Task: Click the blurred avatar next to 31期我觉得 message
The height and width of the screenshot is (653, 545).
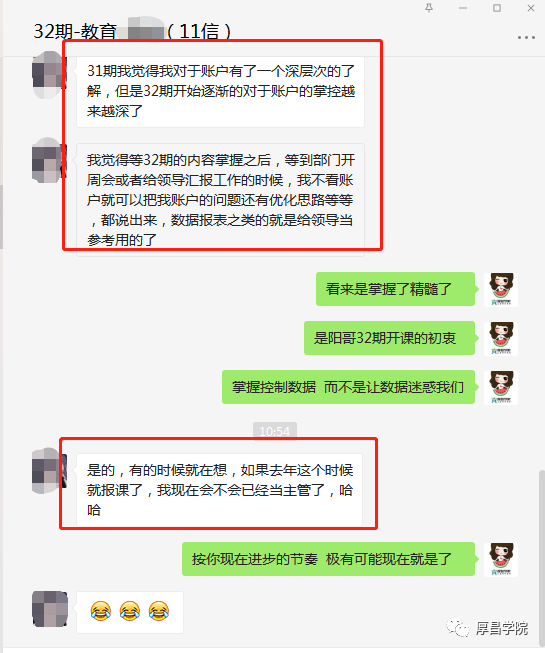Action: 50,75
